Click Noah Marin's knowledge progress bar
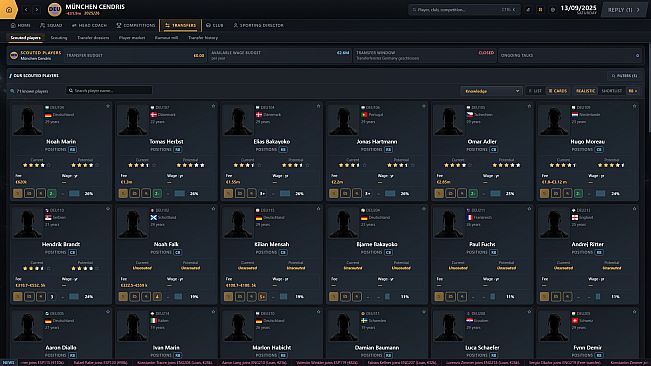The height and width of the screenshot is (366, 651). 74,193
